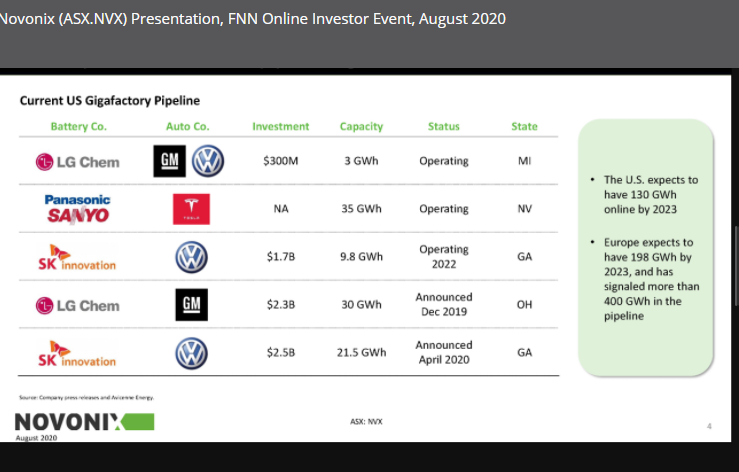Click the Volkswagen logo in the 9.8 GWh row
Image resolution: width=739 pixels, height=472 pixels.
click(x=190, y=257)
